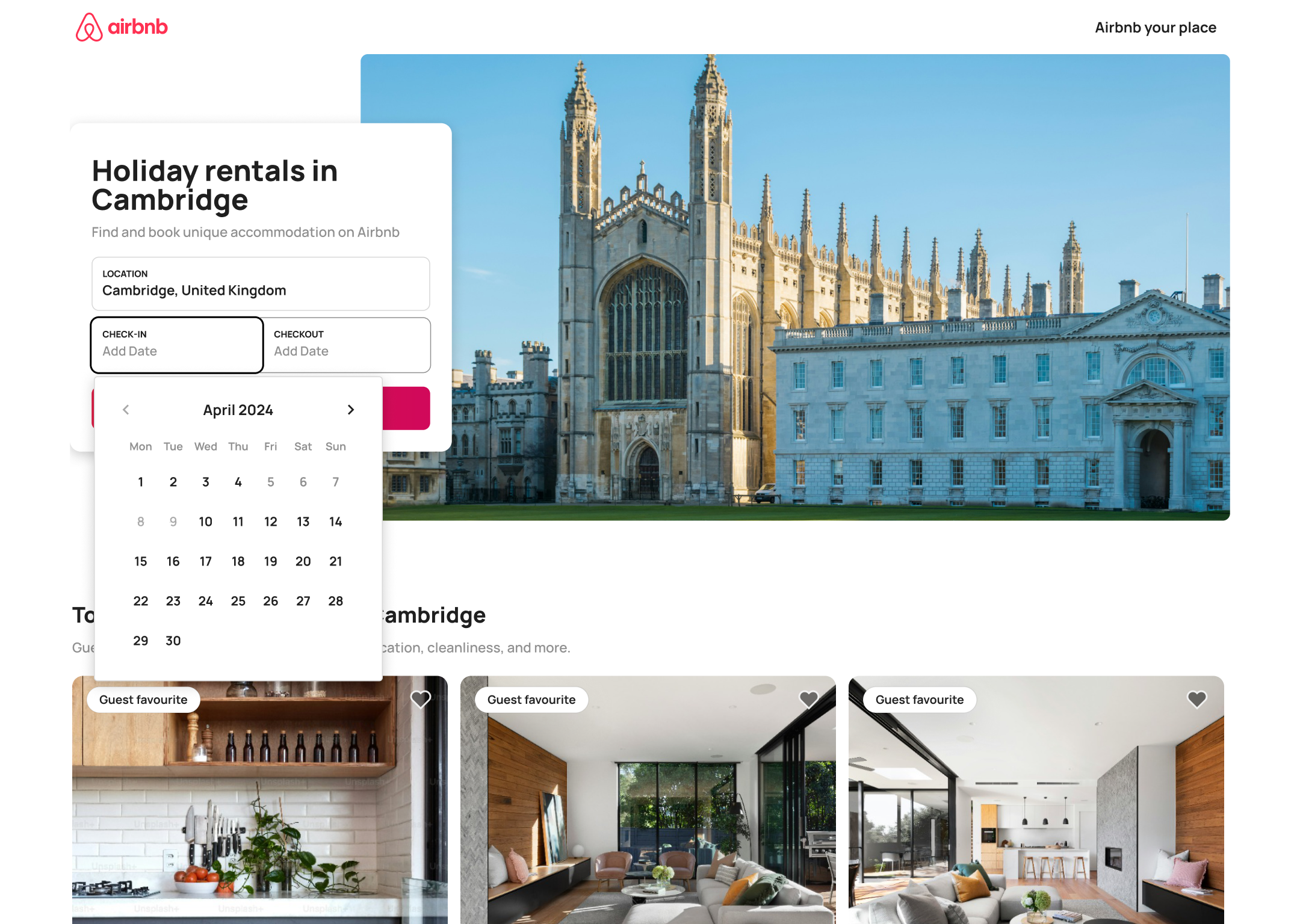This screenshot has width=1300, height=924.
Task: Open second listing living room photo
Action: click(648, 812)
